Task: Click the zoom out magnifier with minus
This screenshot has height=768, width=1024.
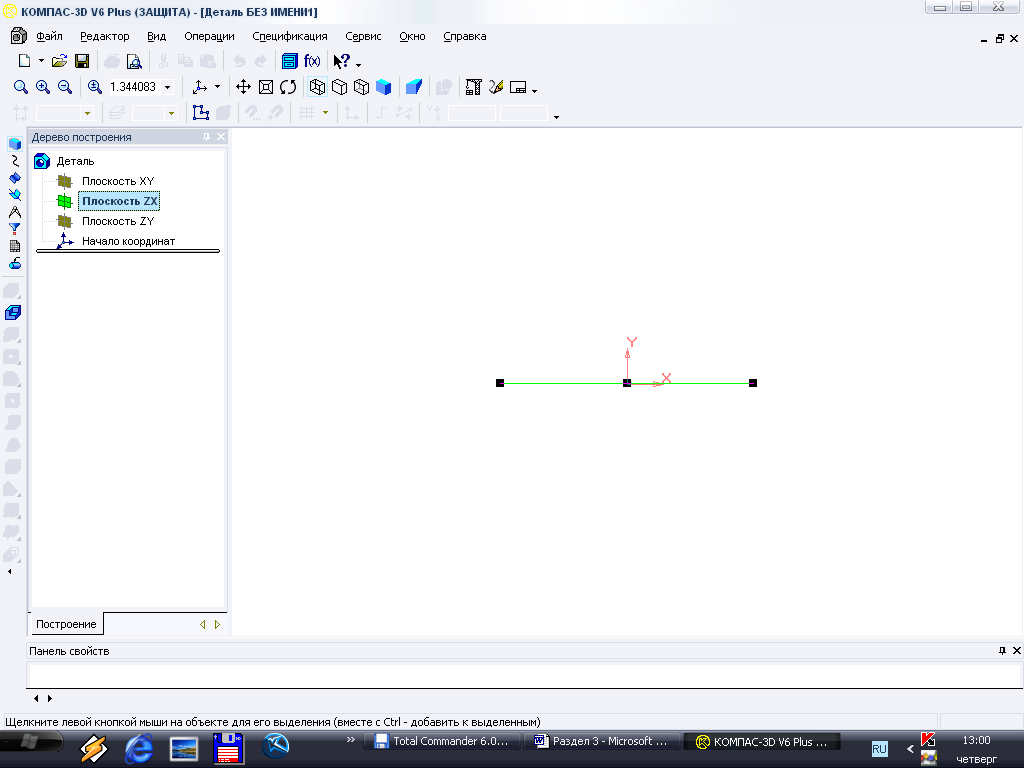Action: [x=65, y=87]
